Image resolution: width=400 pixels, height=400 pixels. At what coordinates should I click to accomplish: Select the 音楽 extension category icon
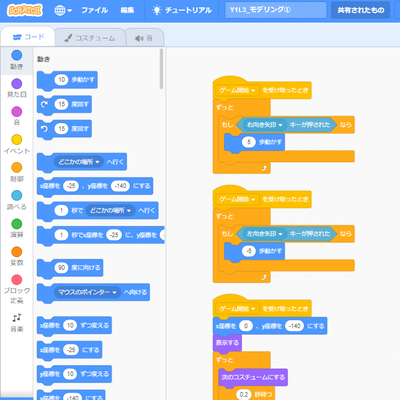click(17, 317)
